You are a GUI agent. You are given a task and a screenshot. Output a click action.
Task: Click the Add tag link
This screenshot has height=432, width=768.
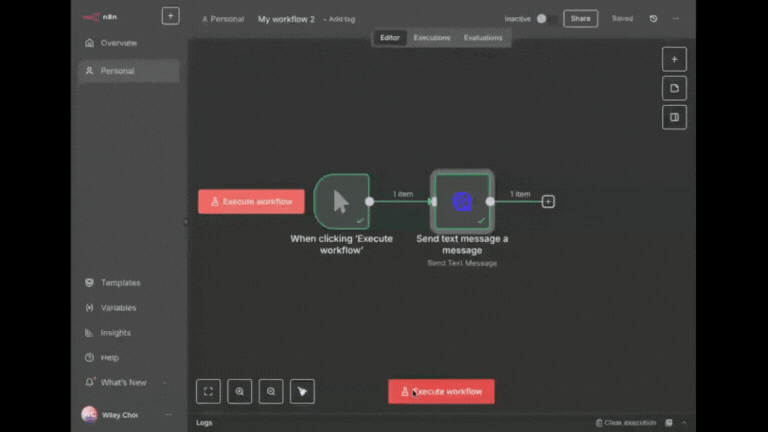[339, 19]
